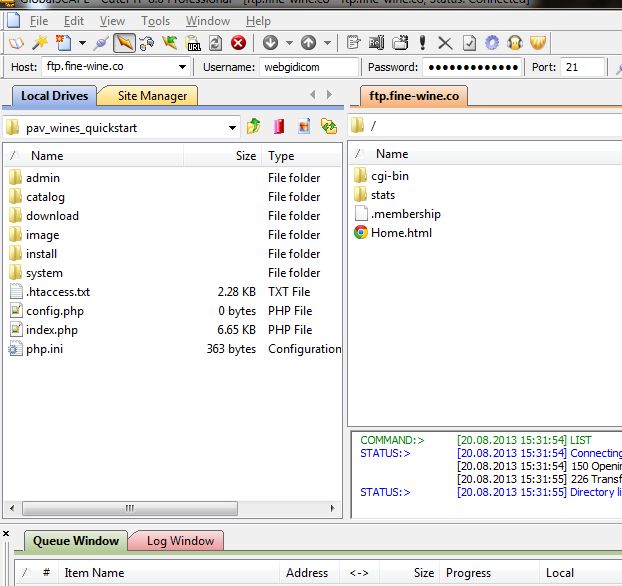The width and height of the screenshot is (622, 586).
Task: Open the Tools menu
Action: click(155, 20)
